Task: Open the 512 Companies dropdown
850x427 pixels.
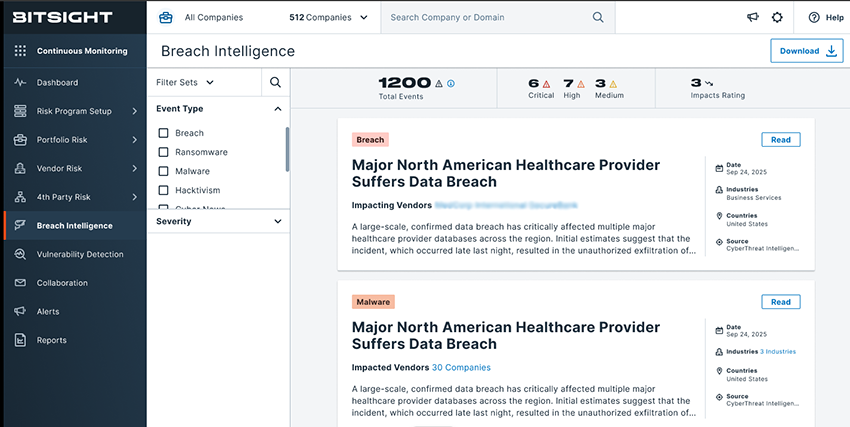Action: coord(329,17)
